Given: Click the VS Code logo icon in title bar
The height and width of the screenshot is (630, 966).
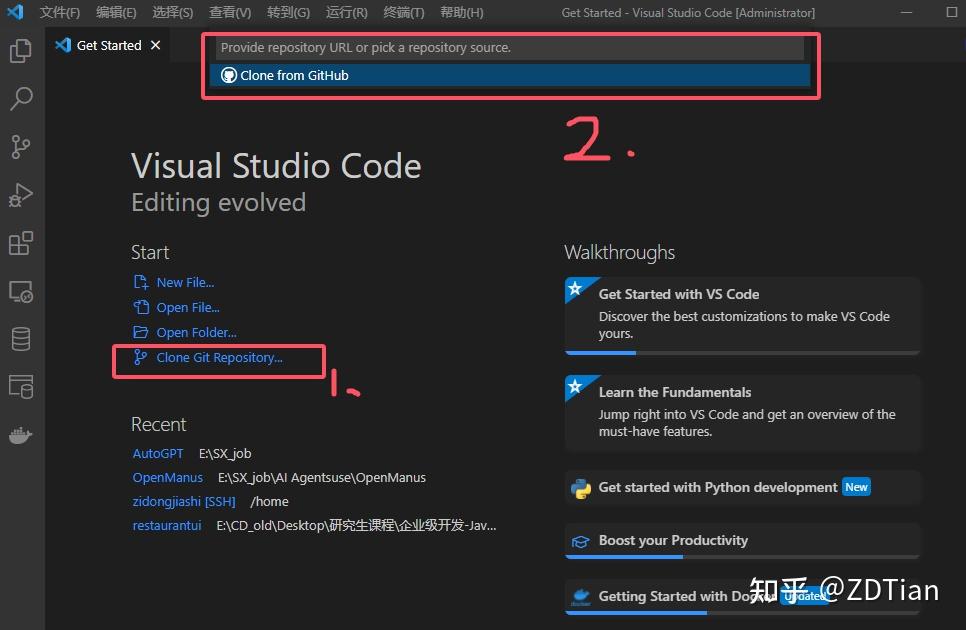Looking at the screenshot, I should tap(15, 12).
